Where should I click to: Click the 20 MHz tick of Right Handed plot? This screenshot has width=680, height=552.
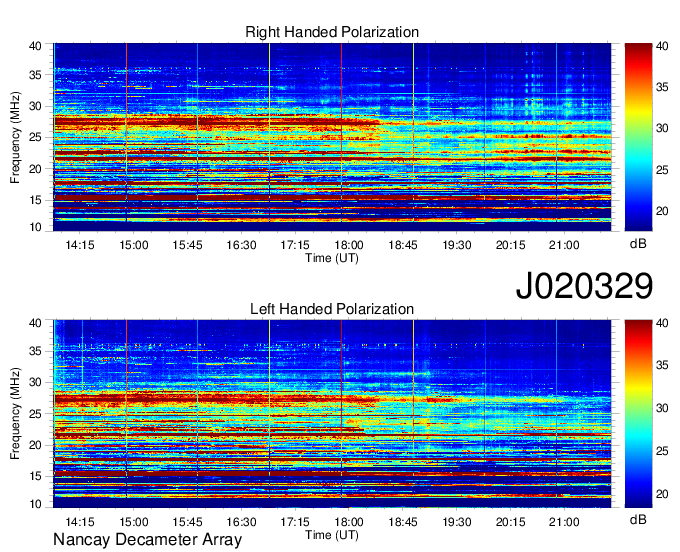[x=35, y=169]
